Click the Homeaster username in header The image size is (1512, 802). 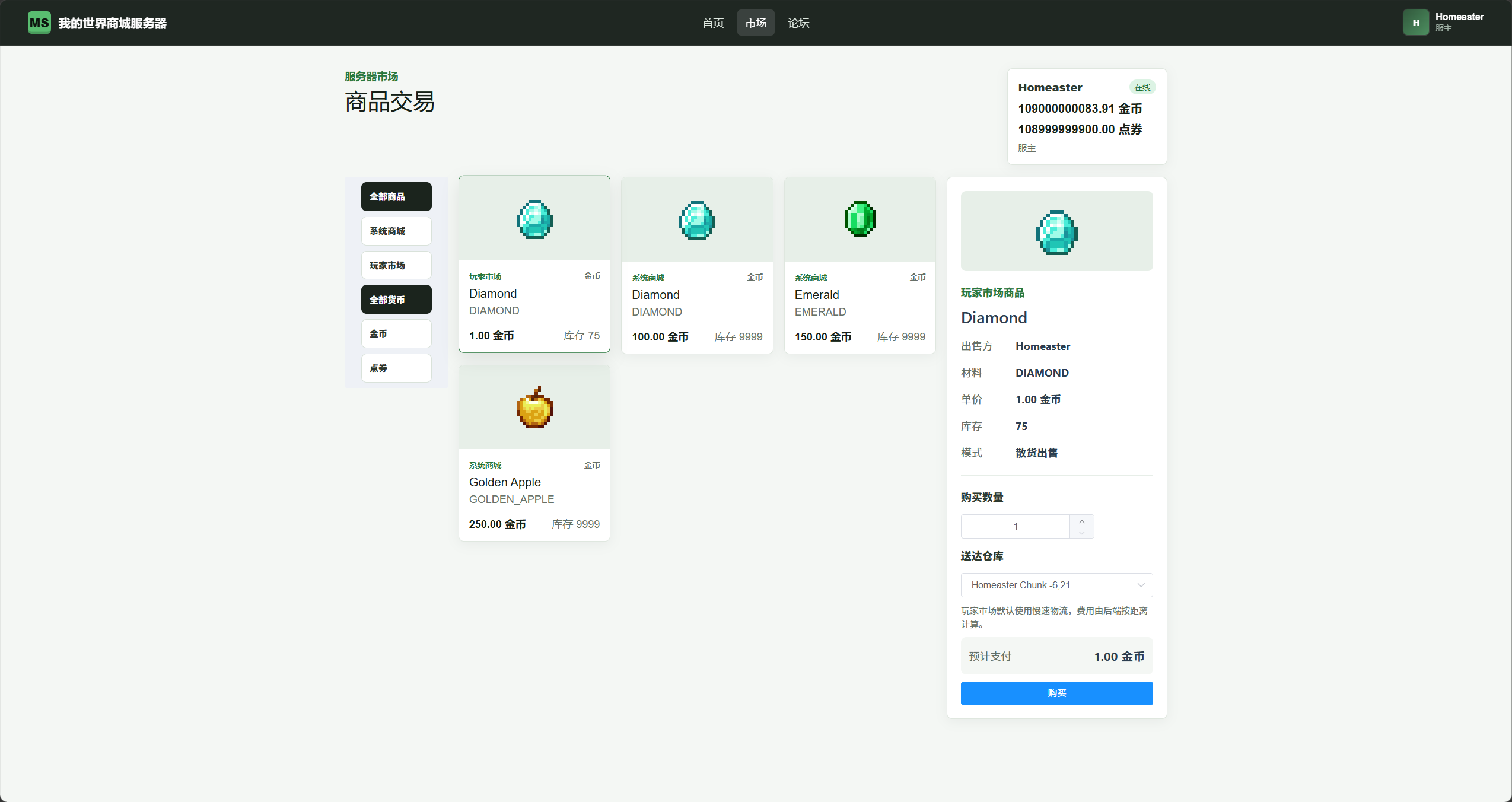pos(1459,17)
